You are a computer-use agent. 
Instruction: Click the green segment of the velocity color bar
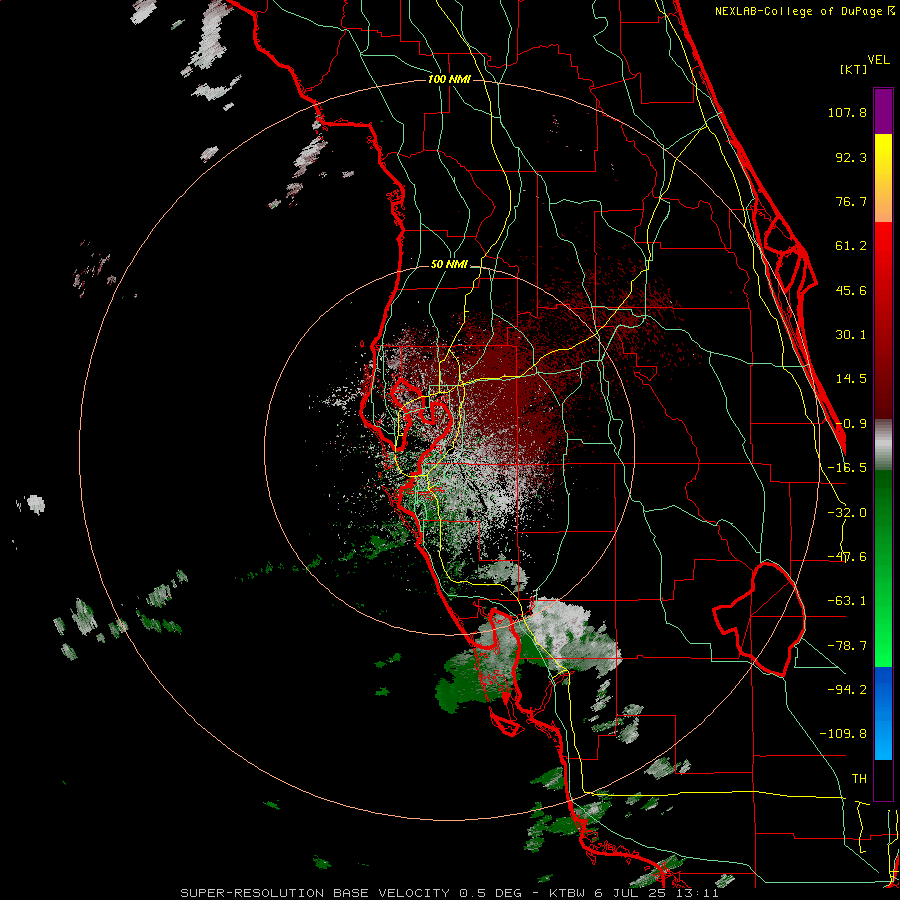pyautogui.click(x=883, y=568)
